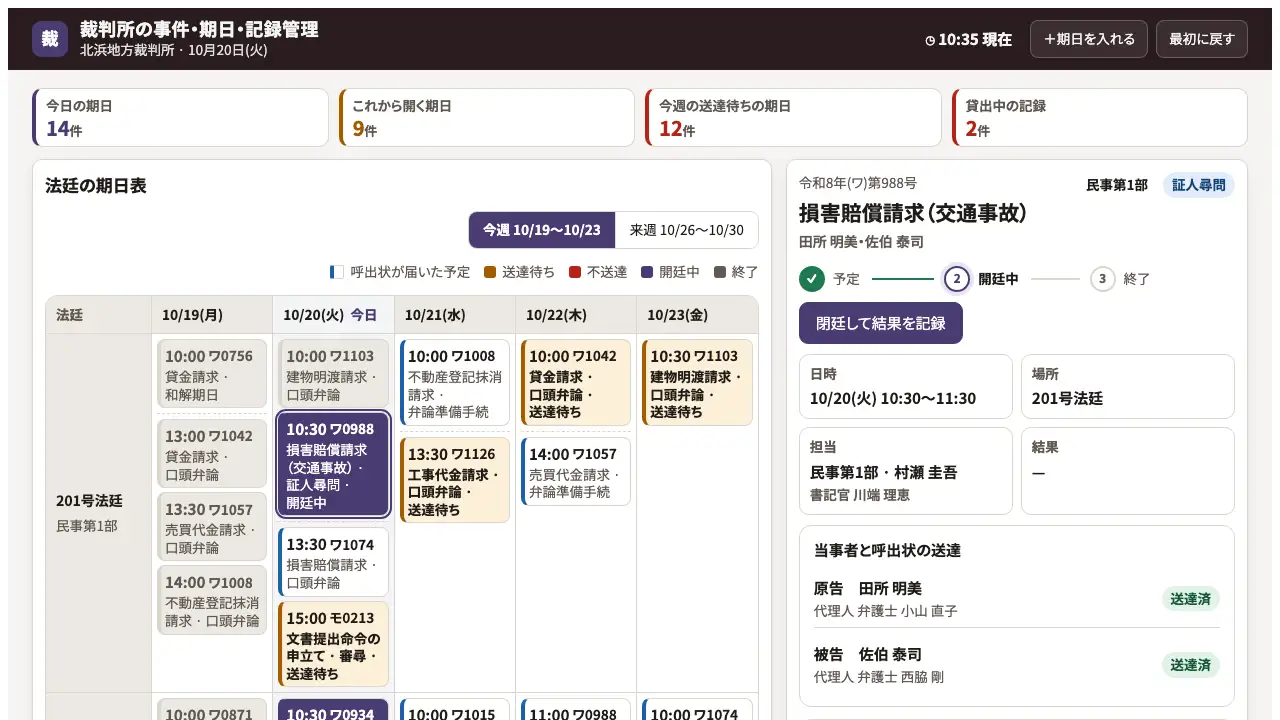Open 15:00 モ0213 文書提出命令の申立て hearing
The height and width of the screenshot is (720, 1280).
point(333,643)
